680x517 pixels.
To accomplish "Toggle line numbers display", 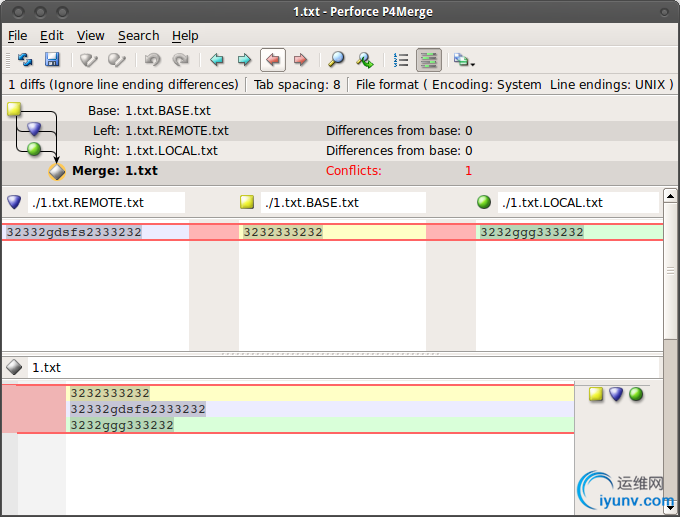I will pos(400,60).
